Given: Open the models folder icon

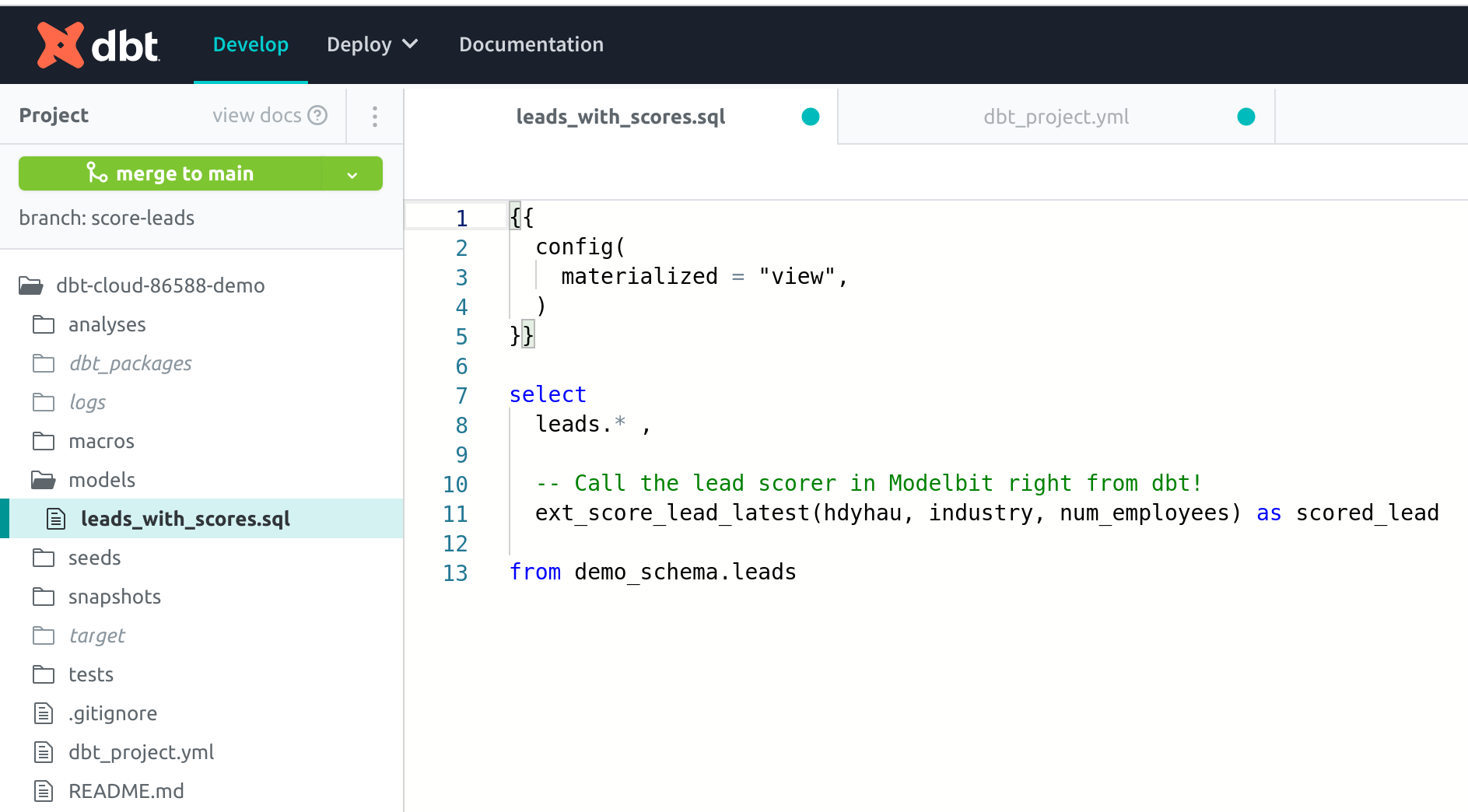Looking at the screenshot, I should 42,480.
